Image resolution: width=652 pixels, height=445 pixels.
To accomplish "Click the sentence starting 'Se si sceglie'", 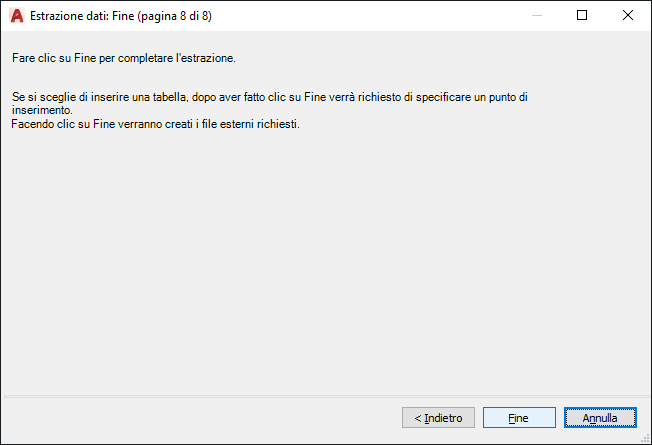I will (x=200, y=97).
